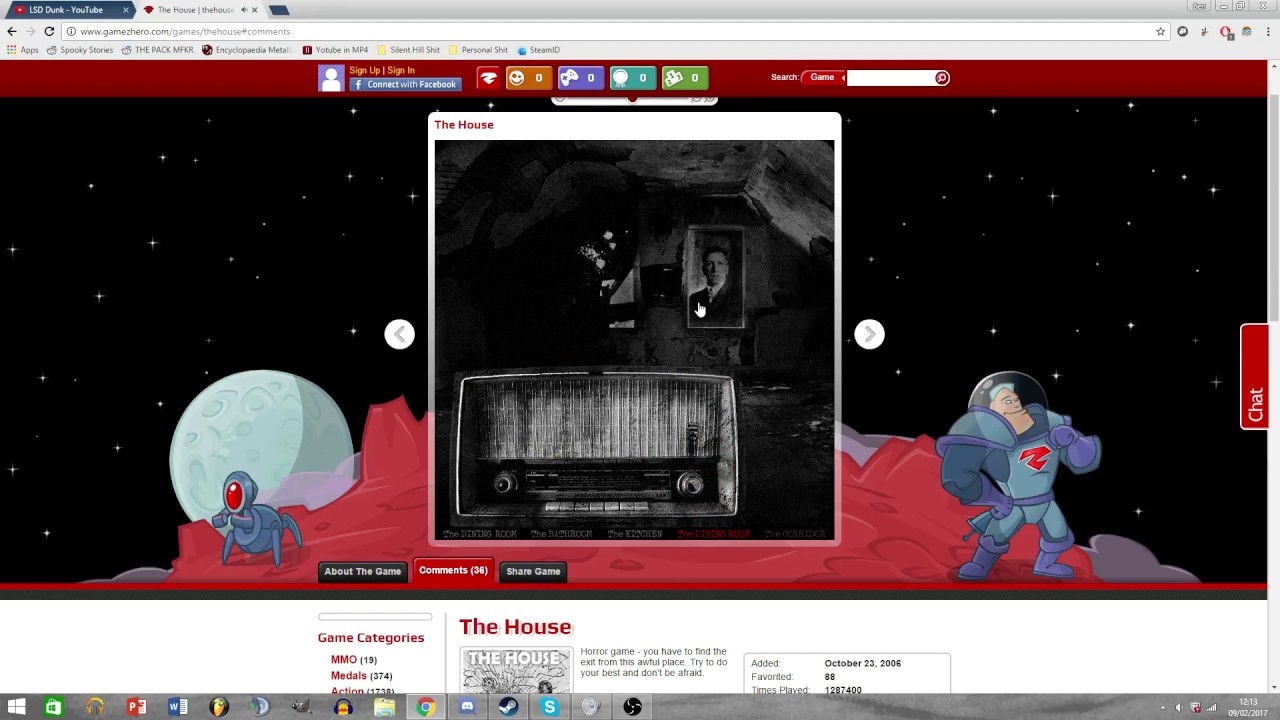Viewport: 1280px width, 720px height.
Task: Open the MMO game category
Action: tap(344, 660)
